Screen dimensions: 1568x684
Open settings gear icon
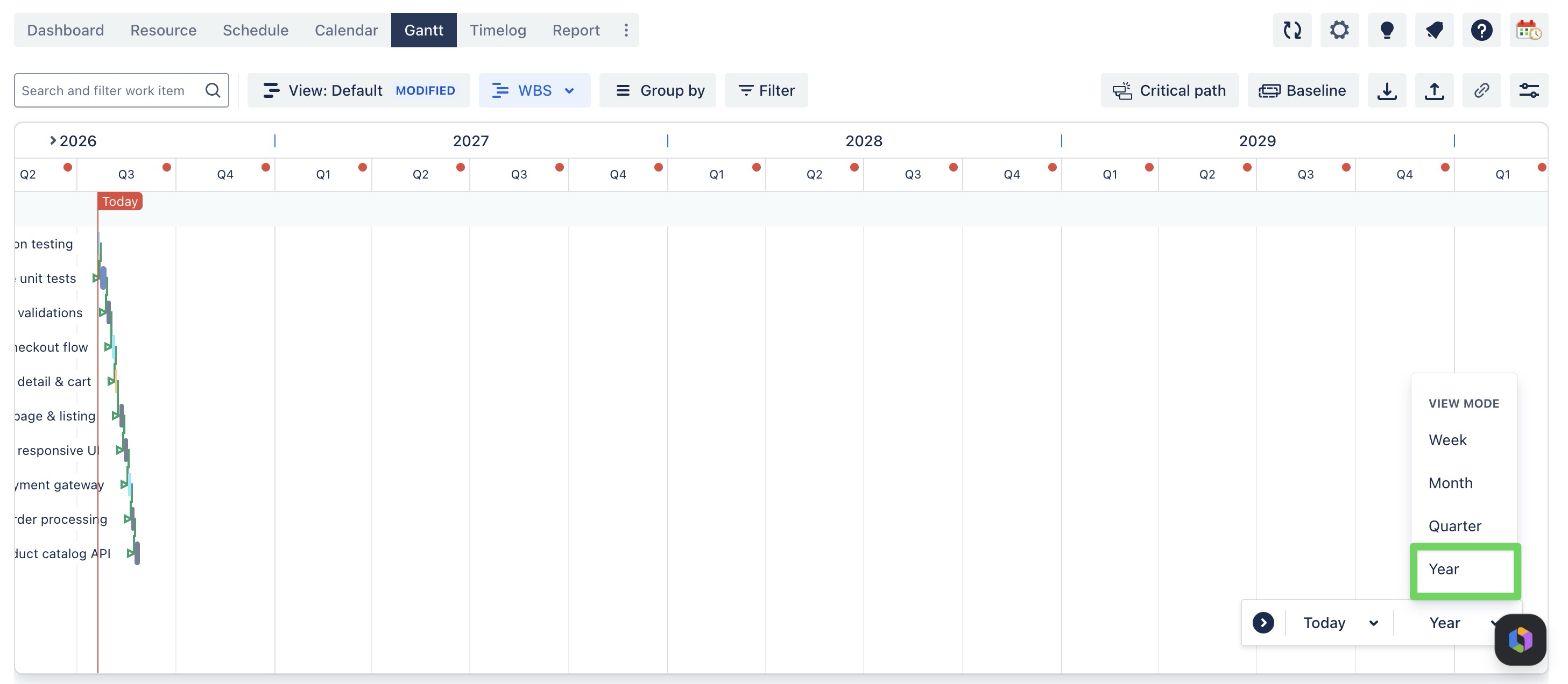(x=1339, y=30)
